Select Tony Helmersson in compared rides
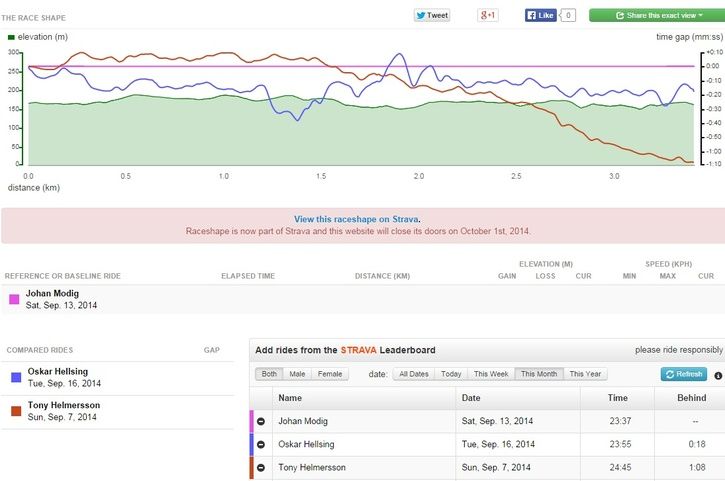The height and width of the screenshot is (481, 725). 64,405
